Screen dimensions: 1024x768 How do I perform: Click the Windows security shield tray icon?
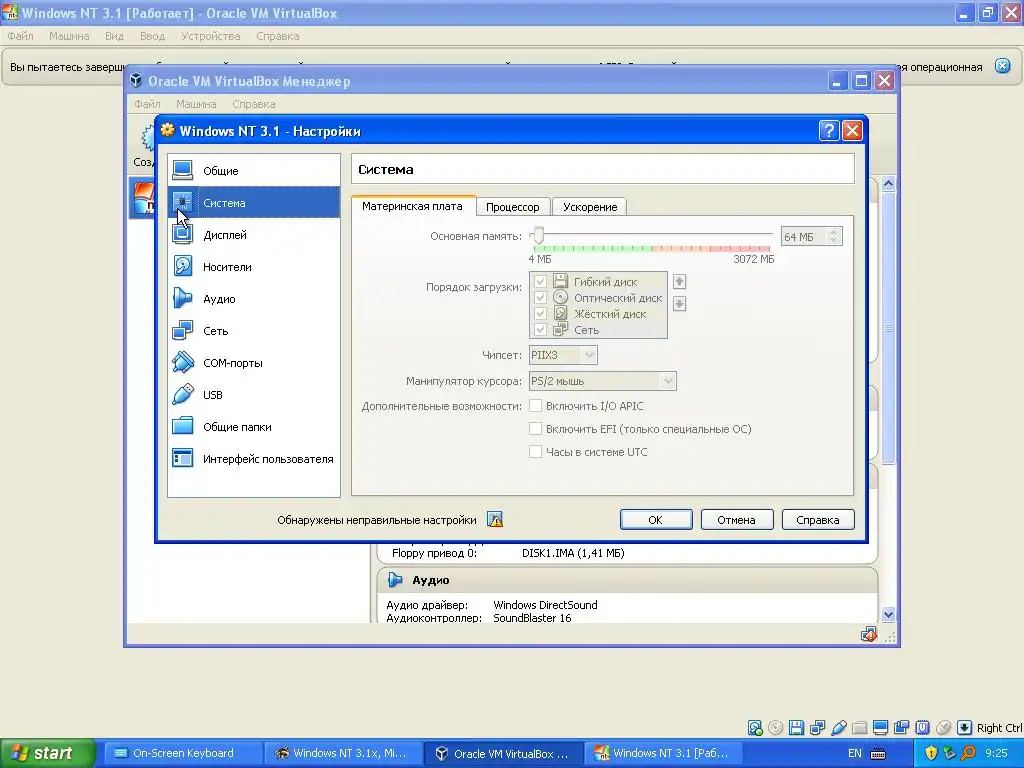click(931, 753)
